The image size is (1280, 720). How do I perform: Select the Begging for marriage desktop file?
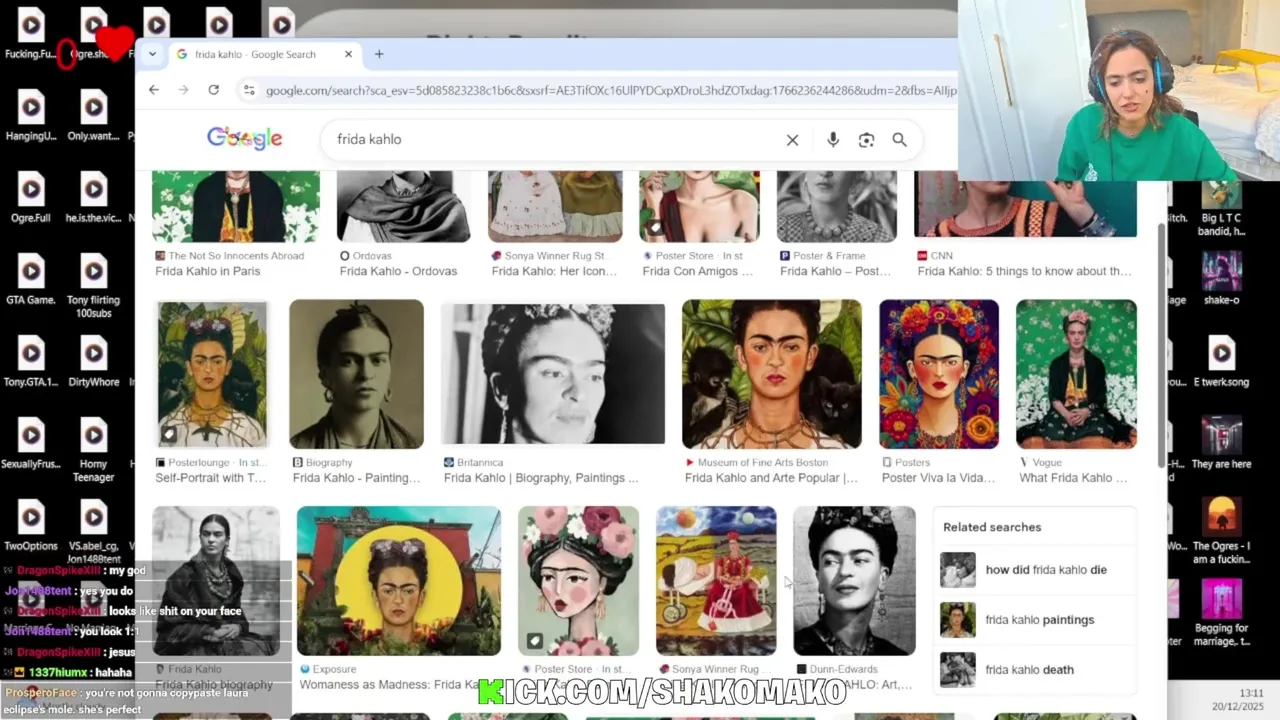coord(1221,613)
